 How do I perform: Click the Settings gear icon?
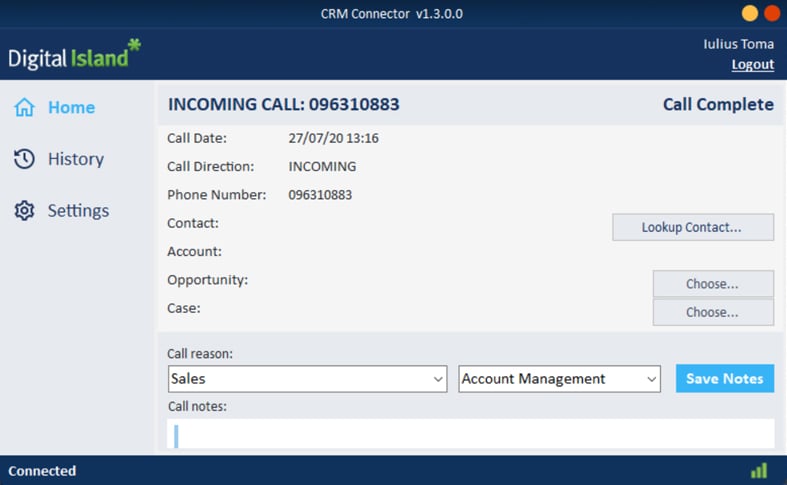(24, 210)
